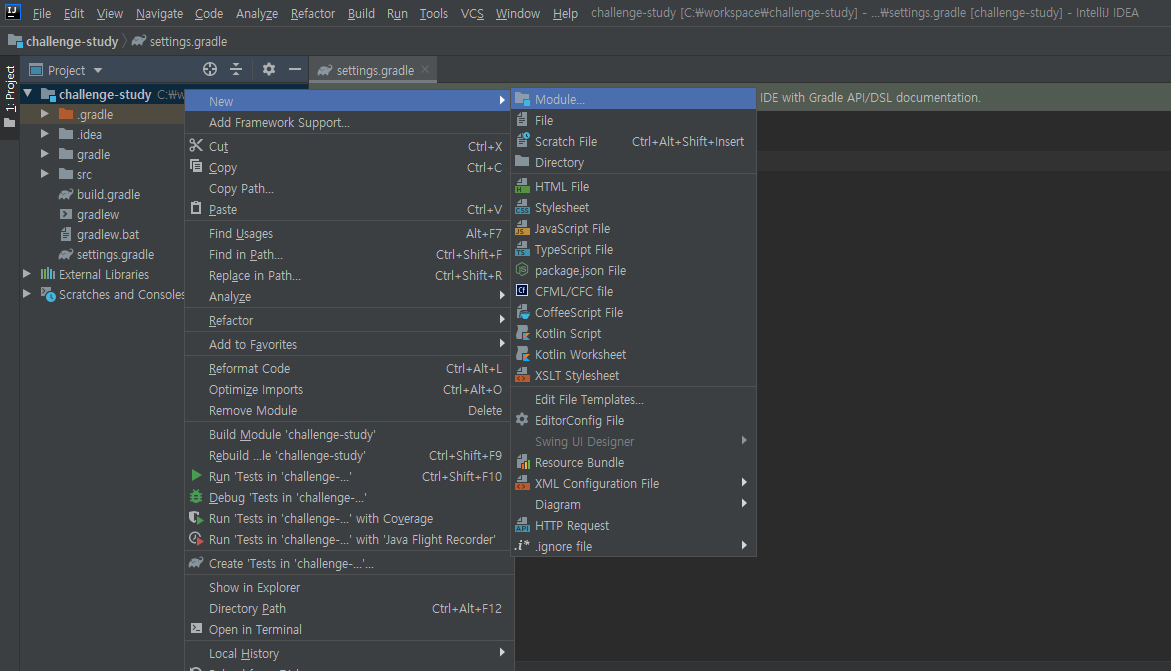Open Local History submenu
Image resolution: width=1171 pixels, height=671 pixels.
(349, 653)
